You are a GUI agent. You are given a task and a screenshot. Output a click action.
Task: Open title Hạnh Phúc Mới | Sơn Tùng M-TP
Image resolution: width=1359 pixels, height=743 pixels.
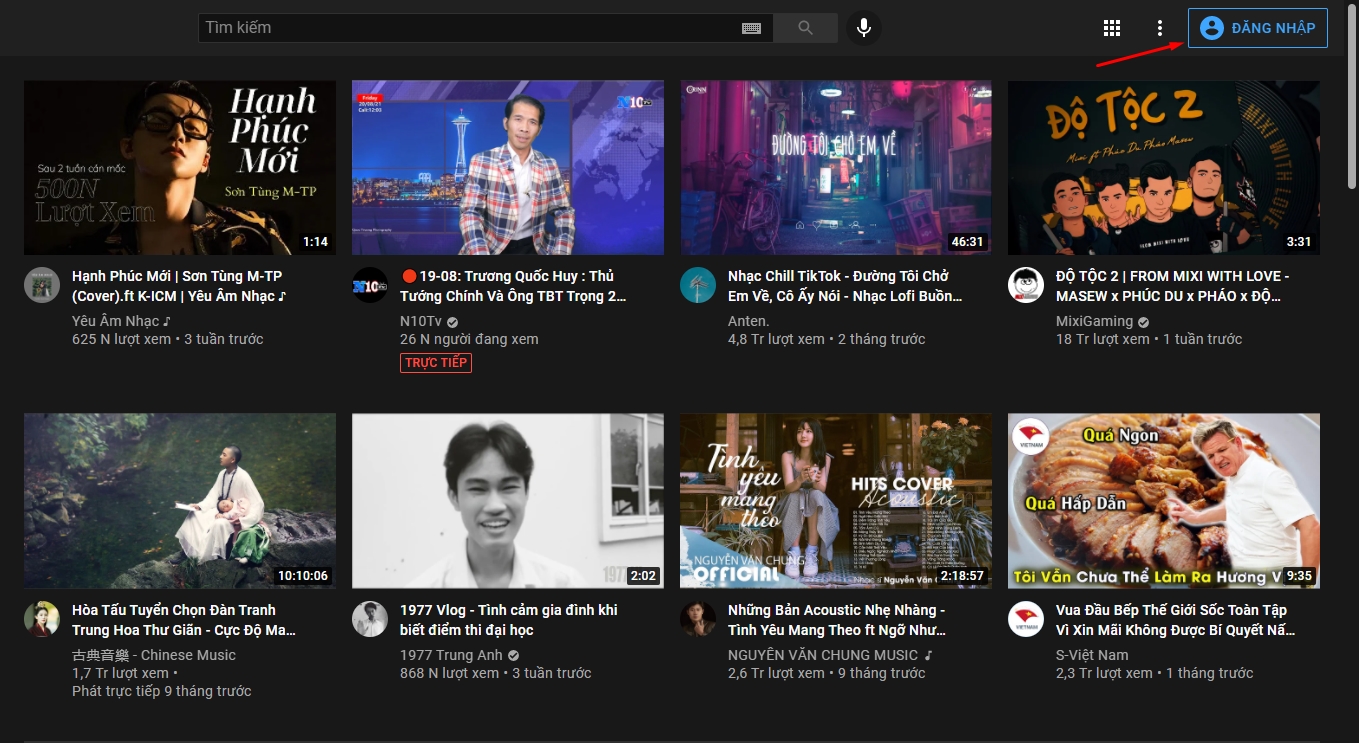[180, 286]
